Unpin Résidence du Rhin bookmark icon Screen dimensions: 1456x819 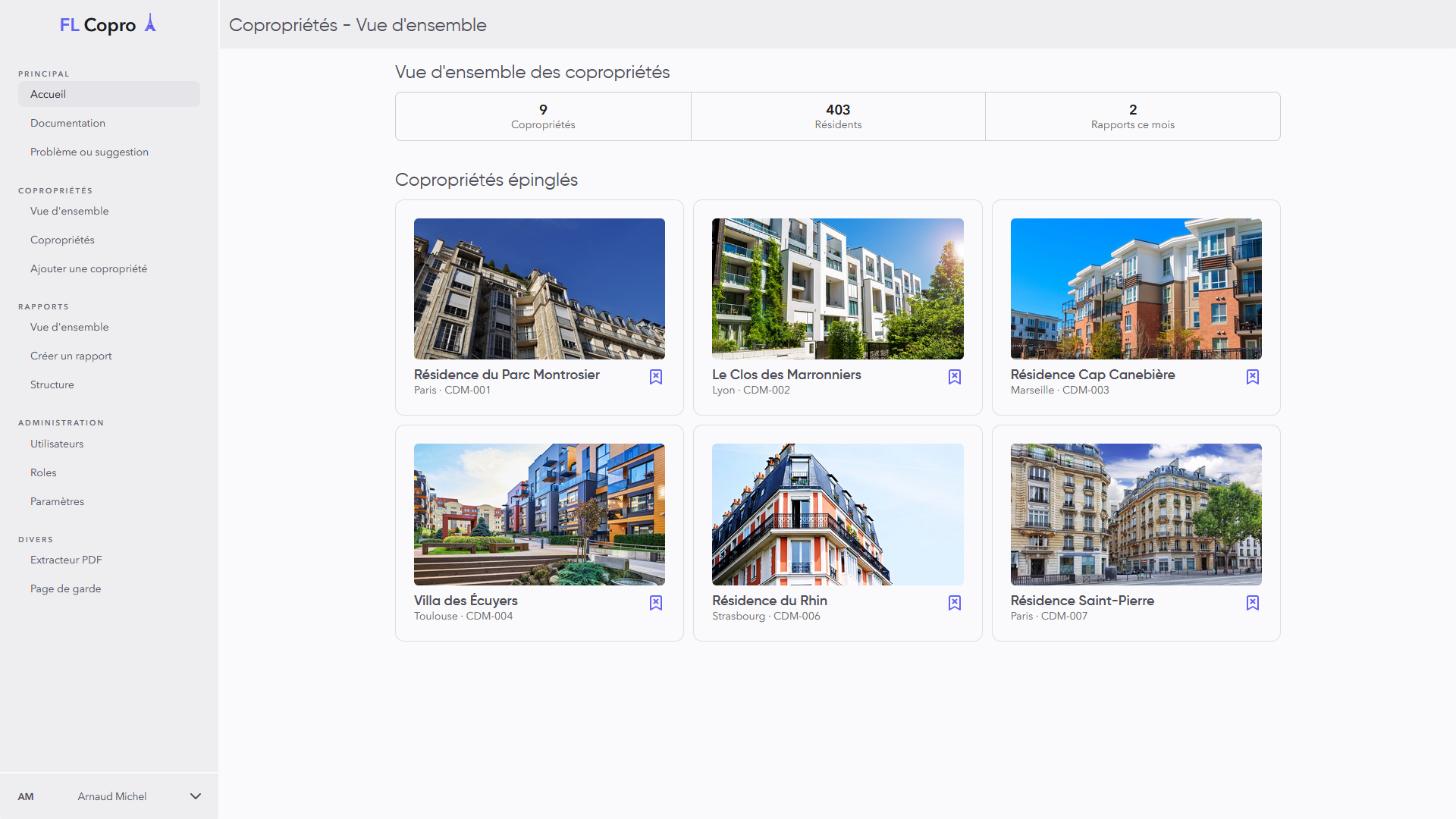955,603
